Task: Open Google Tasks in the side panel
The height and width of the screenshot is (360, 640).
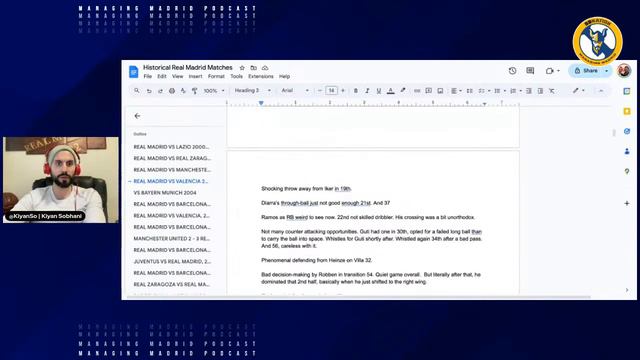Action: point(627,131)
